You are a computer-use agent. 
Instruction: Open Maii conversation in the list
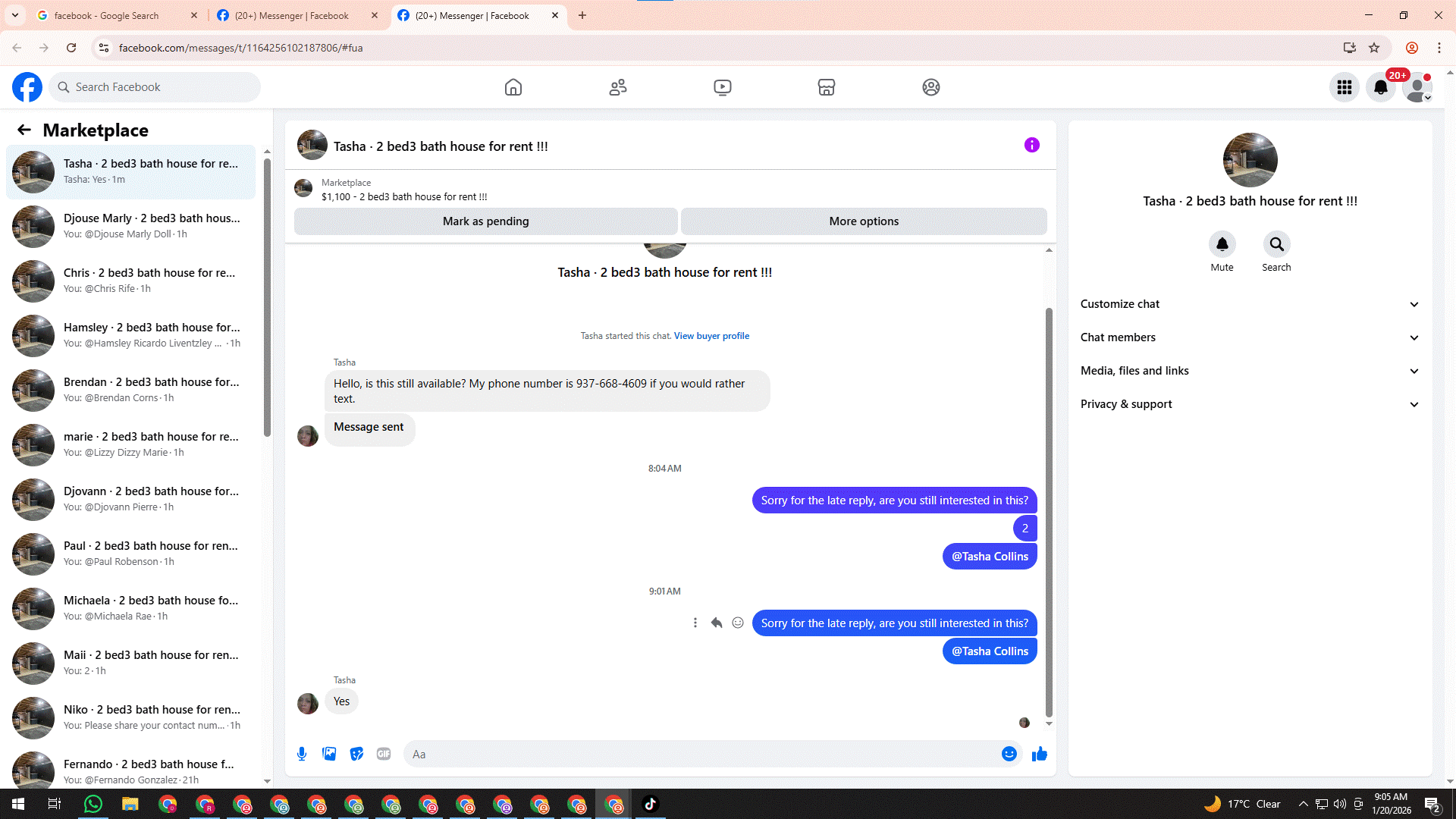pos(131,663)
